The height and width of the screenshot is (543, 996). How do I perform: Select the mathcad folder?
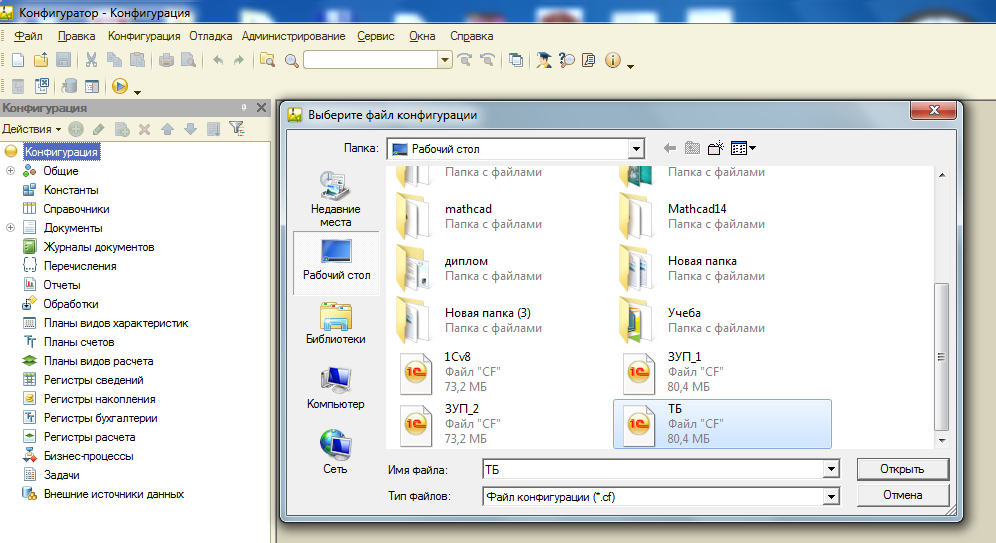(x=499, y=217)
